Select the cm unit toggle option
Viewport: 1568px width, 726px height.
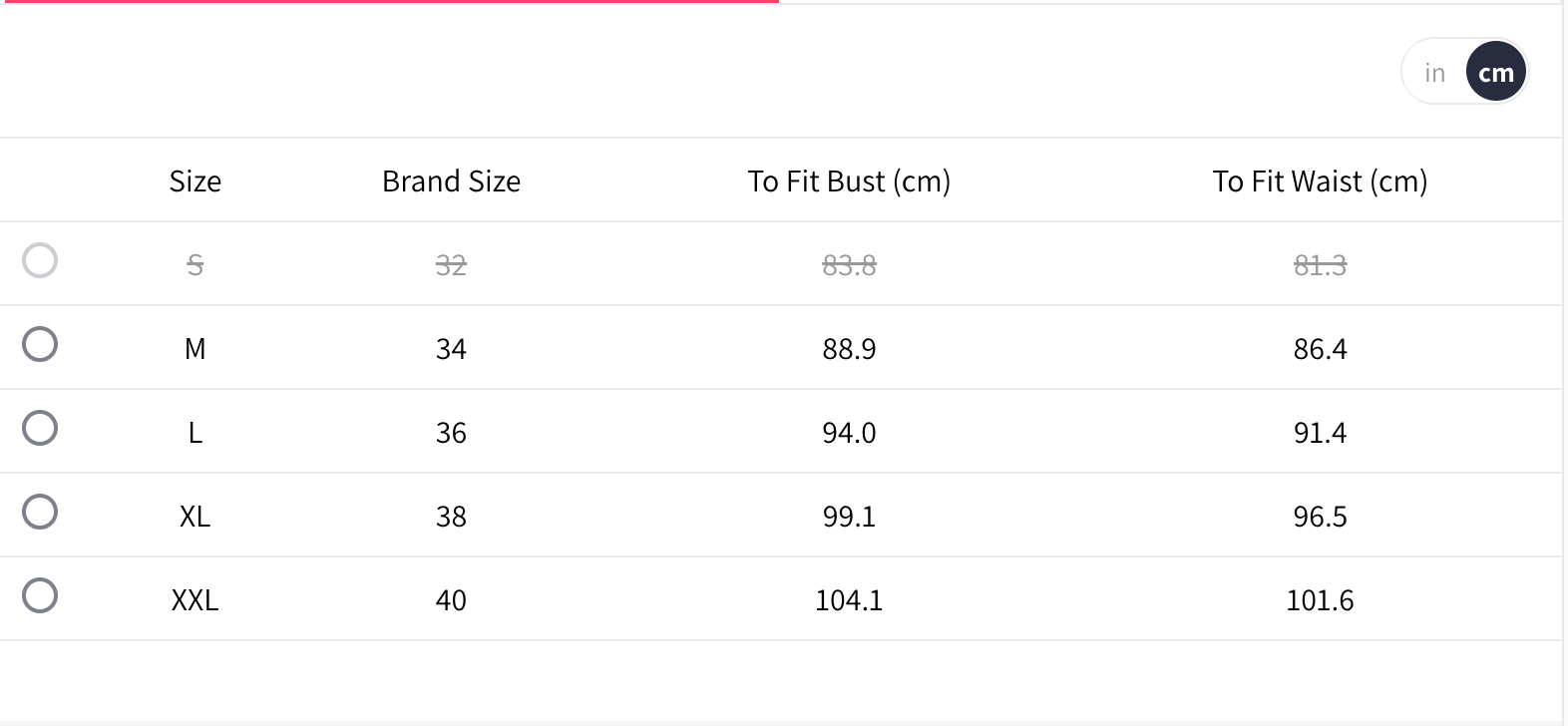pyautogui.click(x=1495, y=73)
